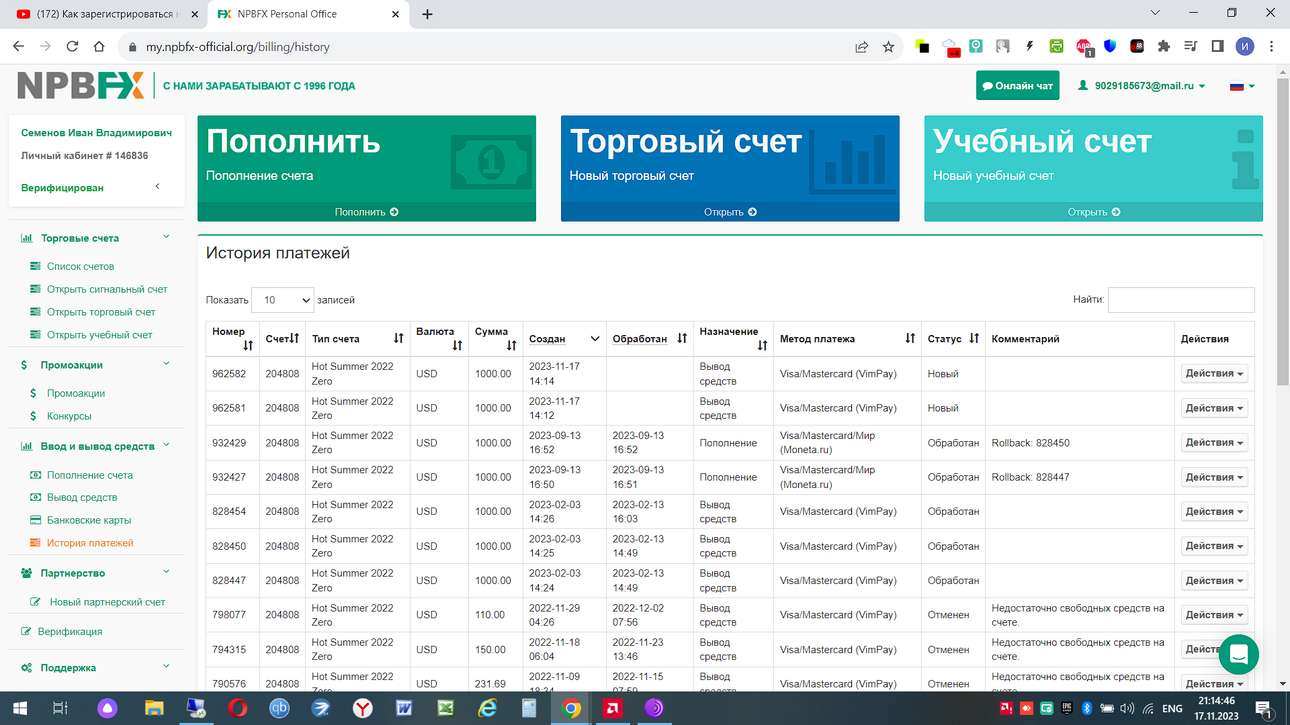Sort table by Счет column
Viewport: 1290px width, 725px height.
pyautogui.click(x=282, y=339)
